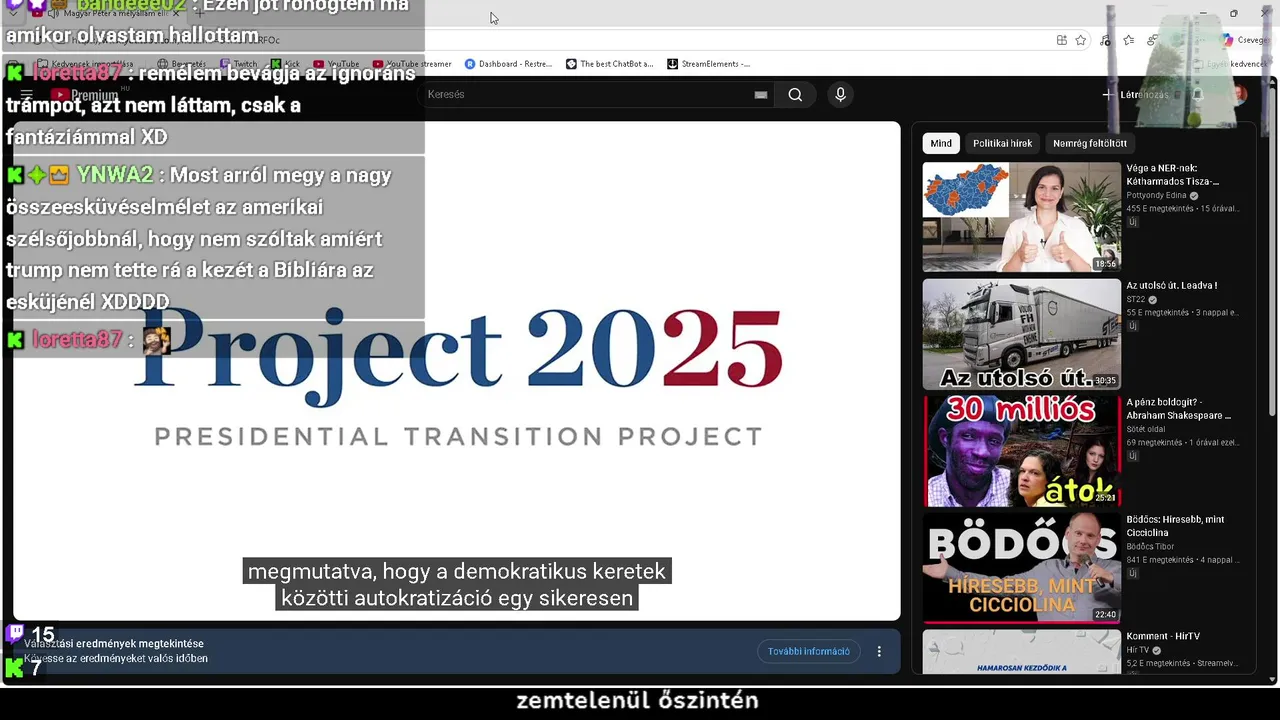Click További információ button
The image size is (1280, 720).
808,651
